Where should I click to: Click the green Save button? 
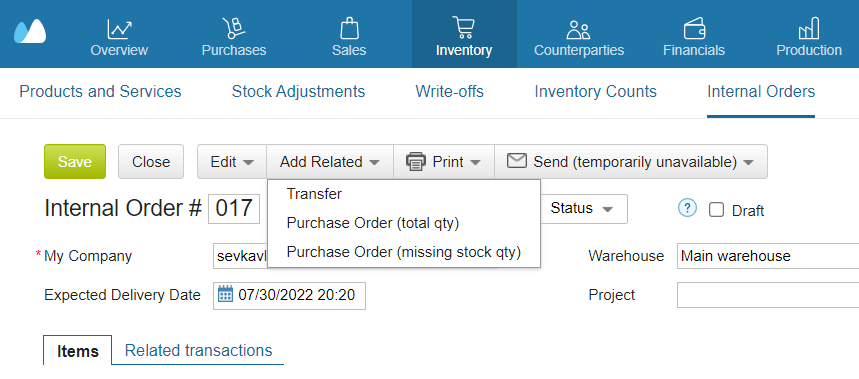click(x=75, y=162)
